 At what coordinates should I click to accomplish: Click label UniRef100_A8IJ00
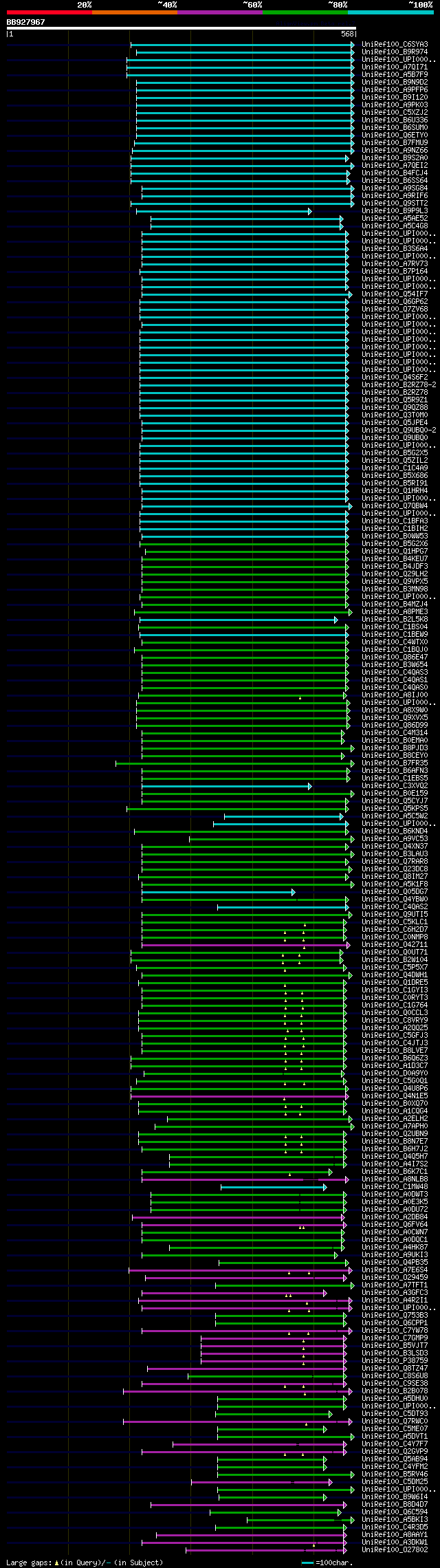pos(395,695)
